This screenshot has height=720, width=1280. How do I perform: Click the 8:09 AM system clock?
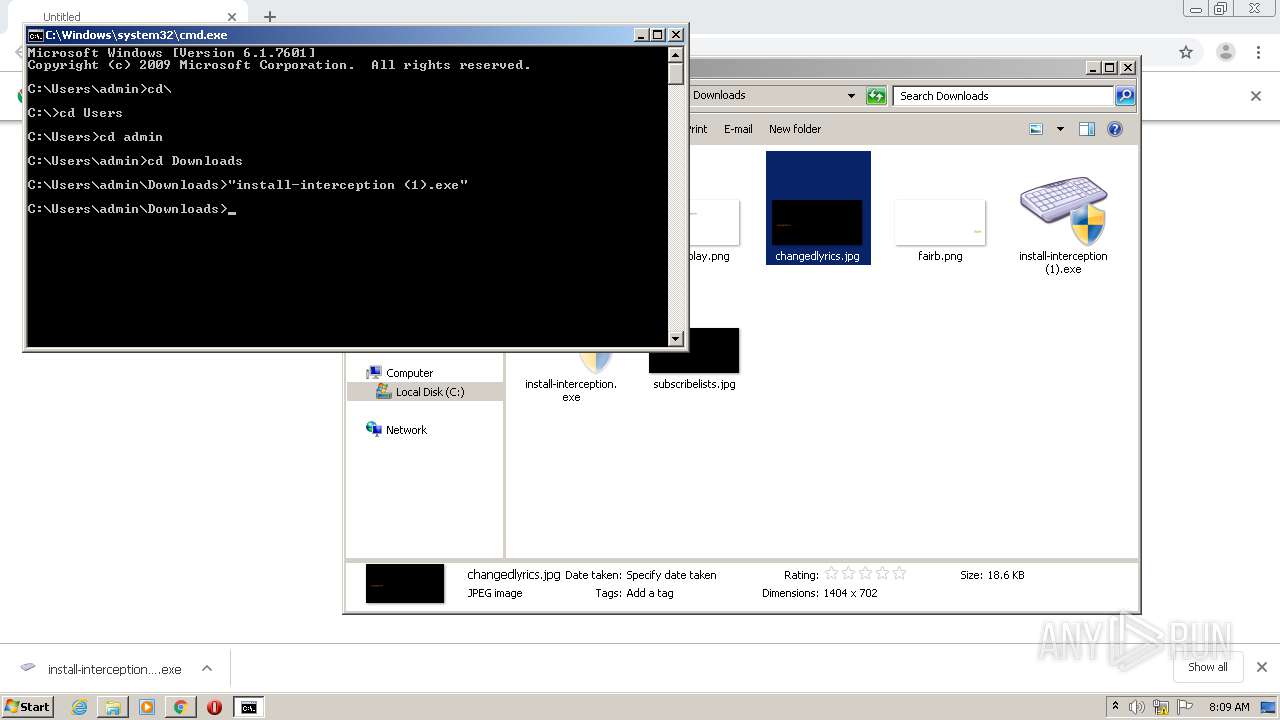[1229, 707]
